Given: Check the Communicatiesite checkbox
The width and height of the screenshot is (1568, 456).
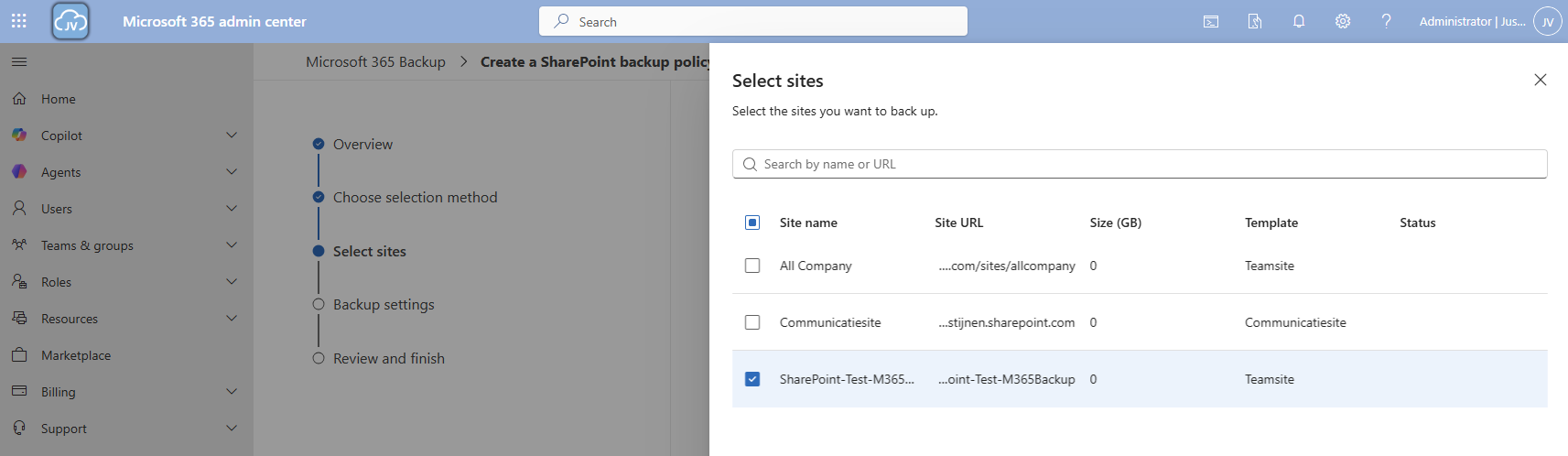Looking at the screenshot, I should (752, 322).
